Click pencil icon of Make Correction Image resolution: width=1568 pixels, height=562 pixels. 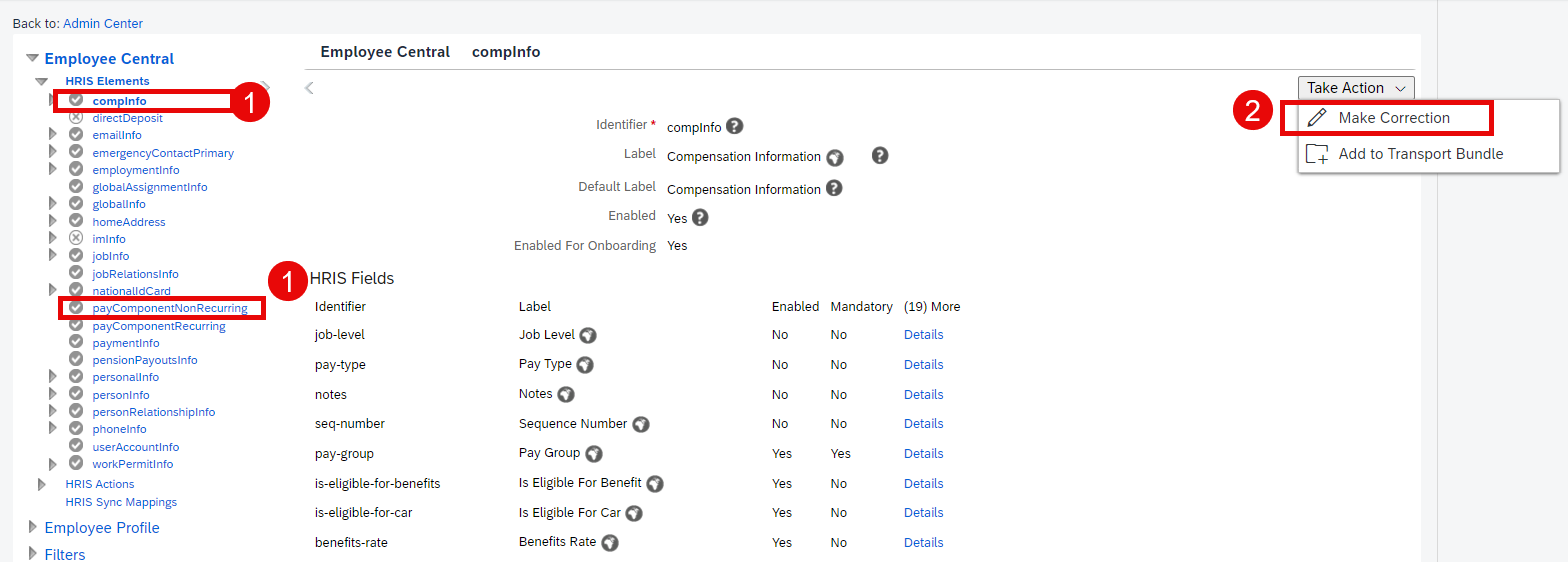point(1317,118)
